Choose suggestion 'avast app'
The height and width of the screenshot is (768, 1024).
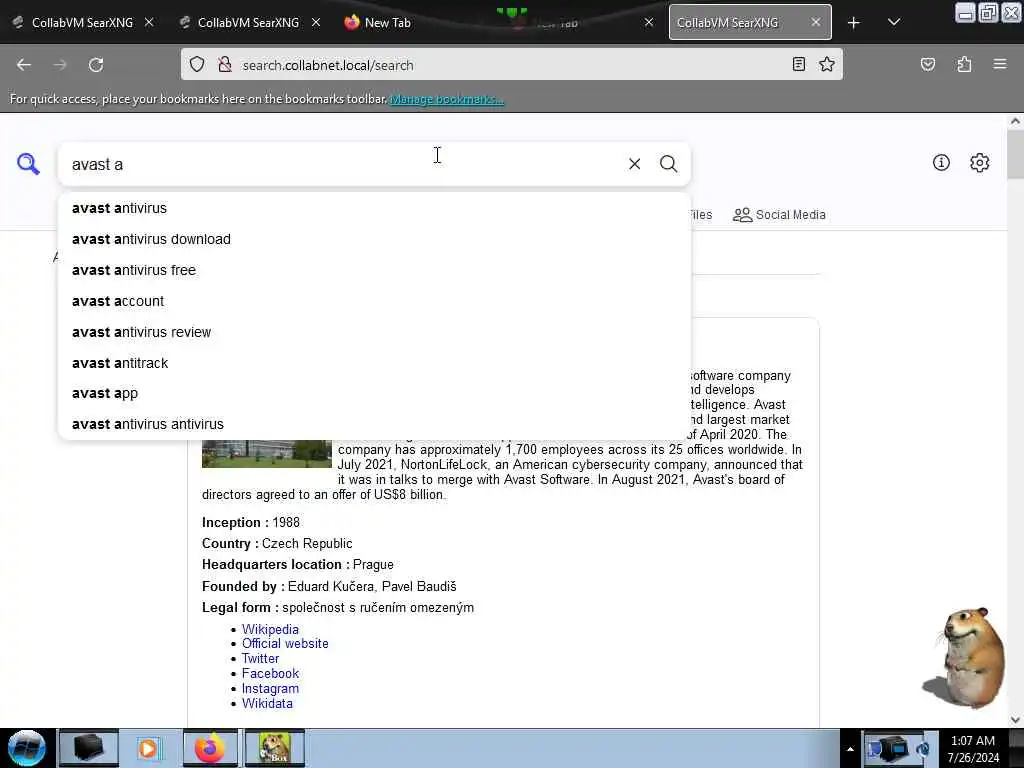pos(374,393)
